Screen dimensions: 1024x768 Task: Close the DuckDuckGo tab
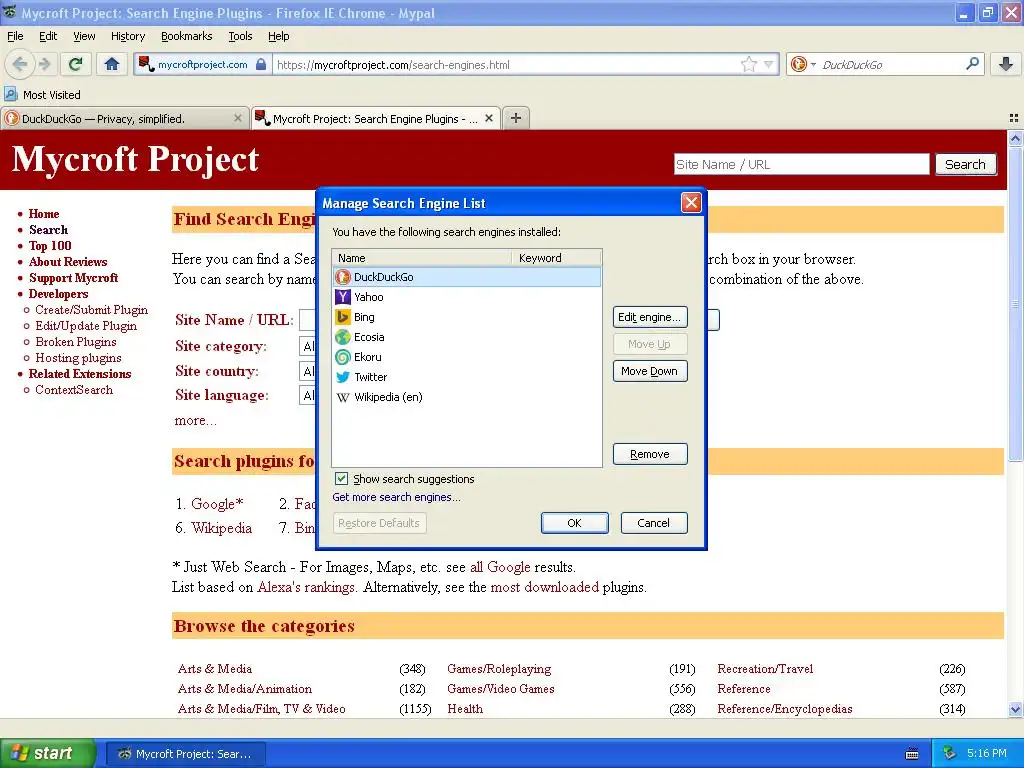click(x=237, y=118)
